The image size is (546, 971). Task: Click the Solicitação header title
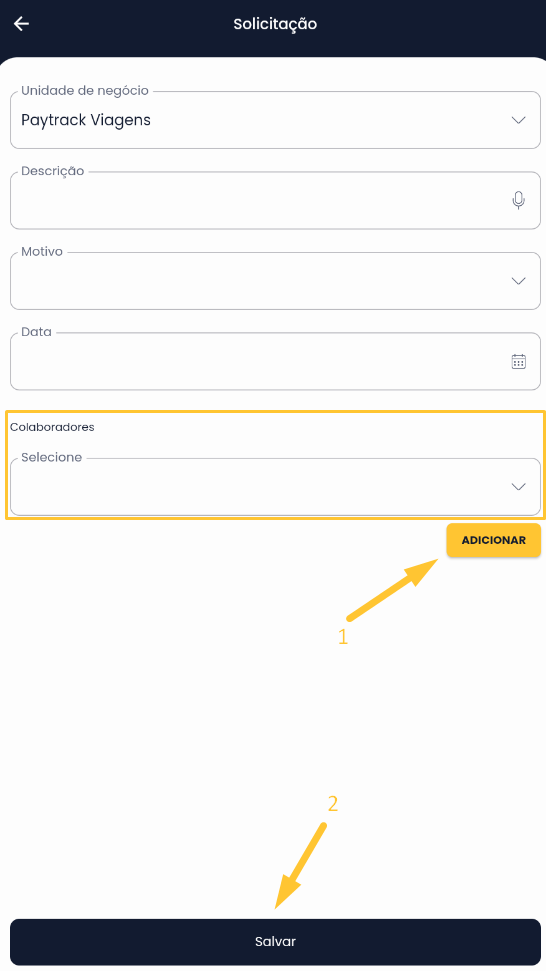(275, 24)
